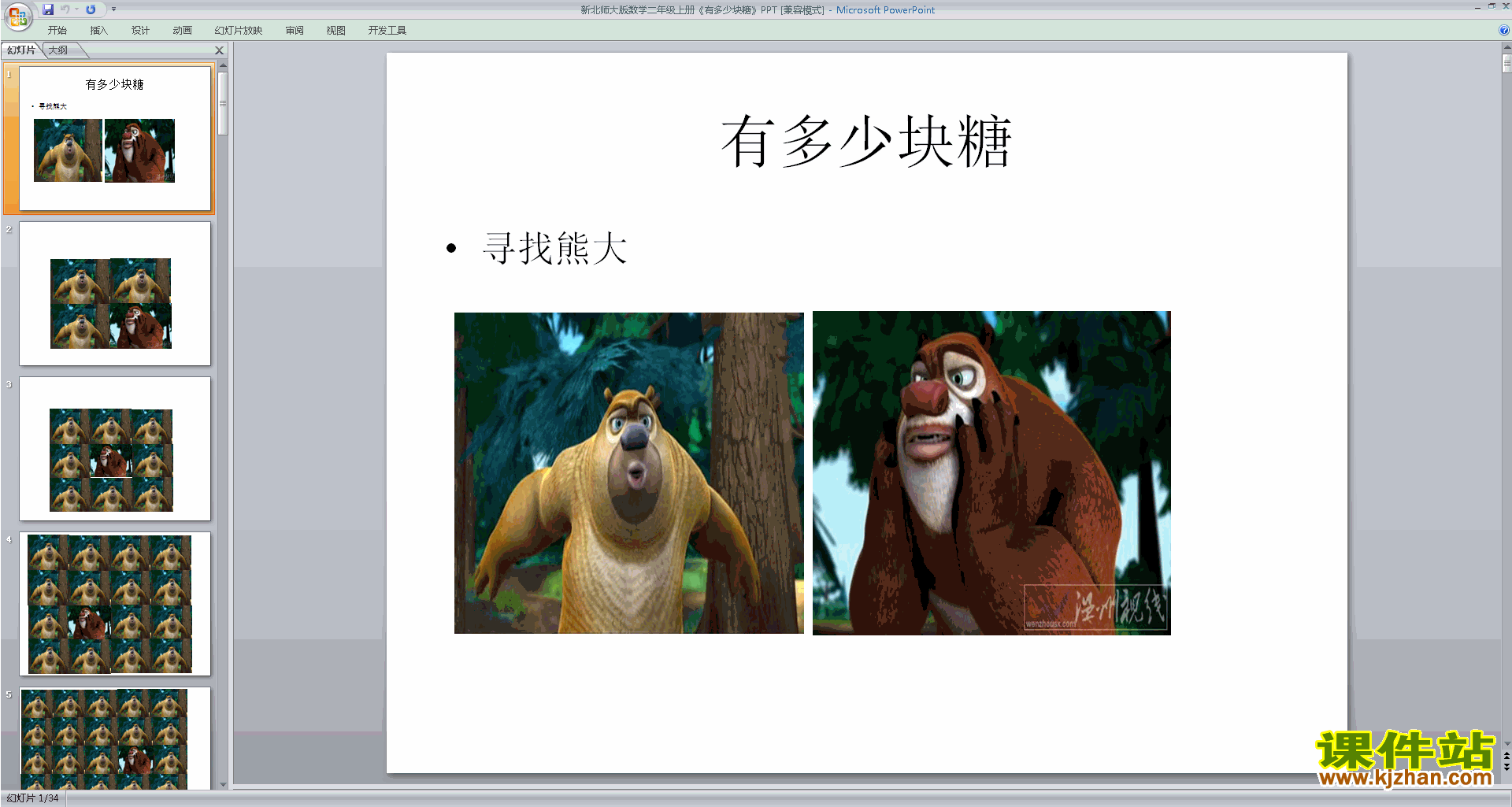
Task: Select slide 1 thumbnail in the pane
Action: pyautogui.click(x=115, y=139)
